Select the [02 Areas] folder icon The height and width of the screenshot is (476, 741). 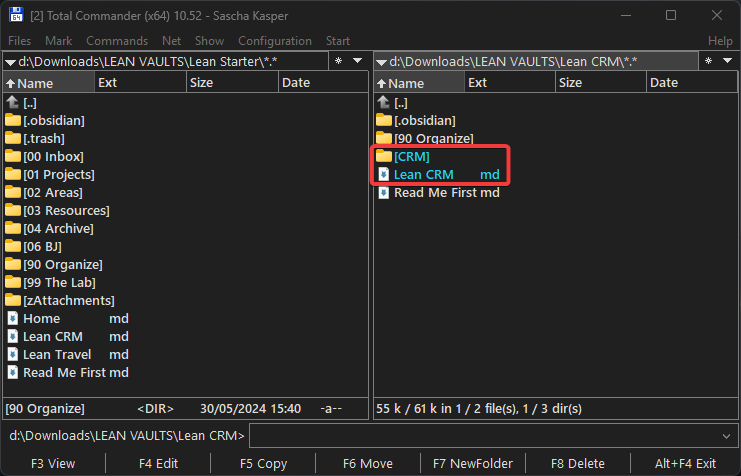point(13,192)
